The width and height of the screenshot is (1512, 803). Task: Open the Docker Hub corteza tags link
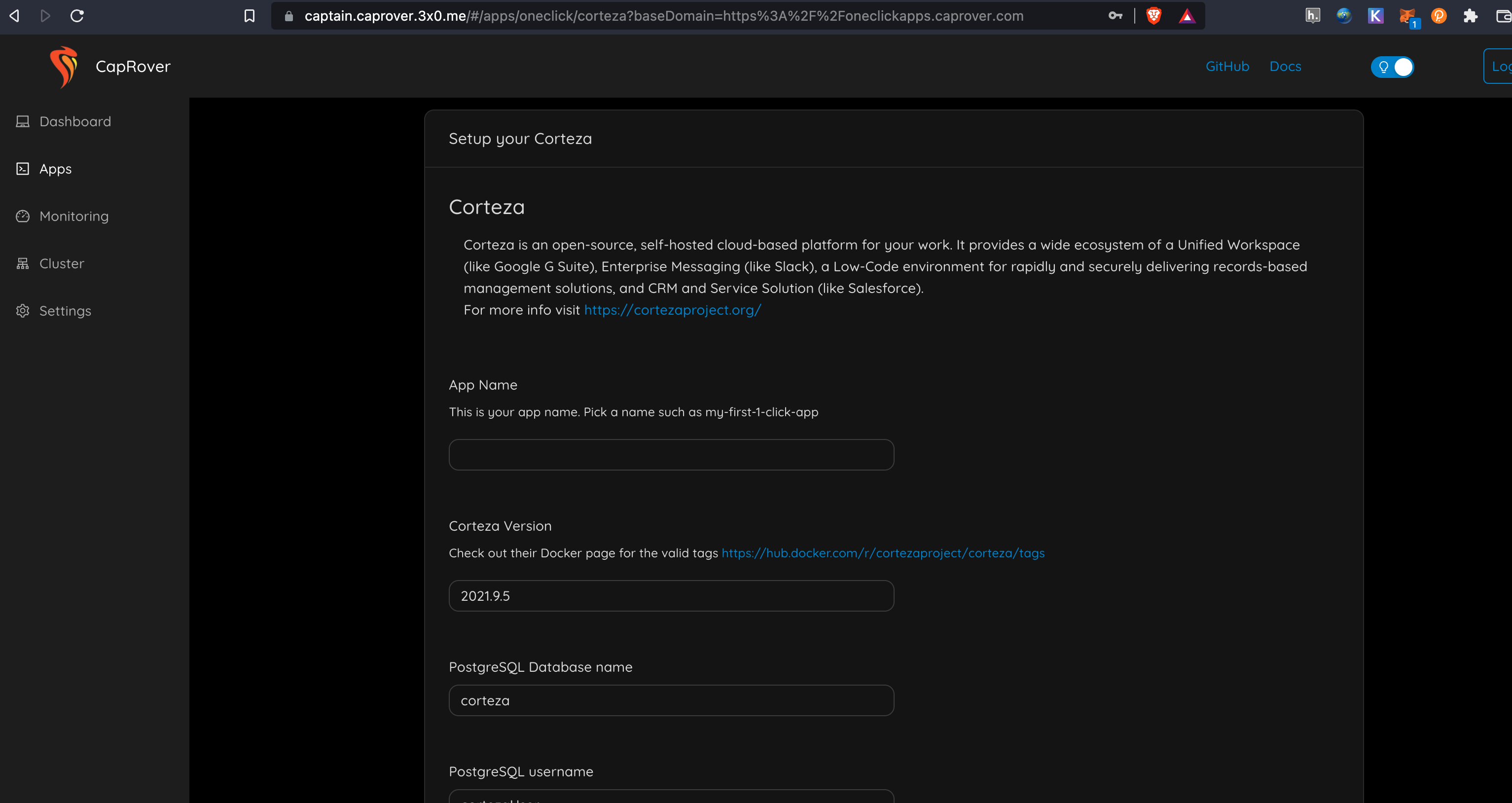pyautogui.click(x=883, y=553)
